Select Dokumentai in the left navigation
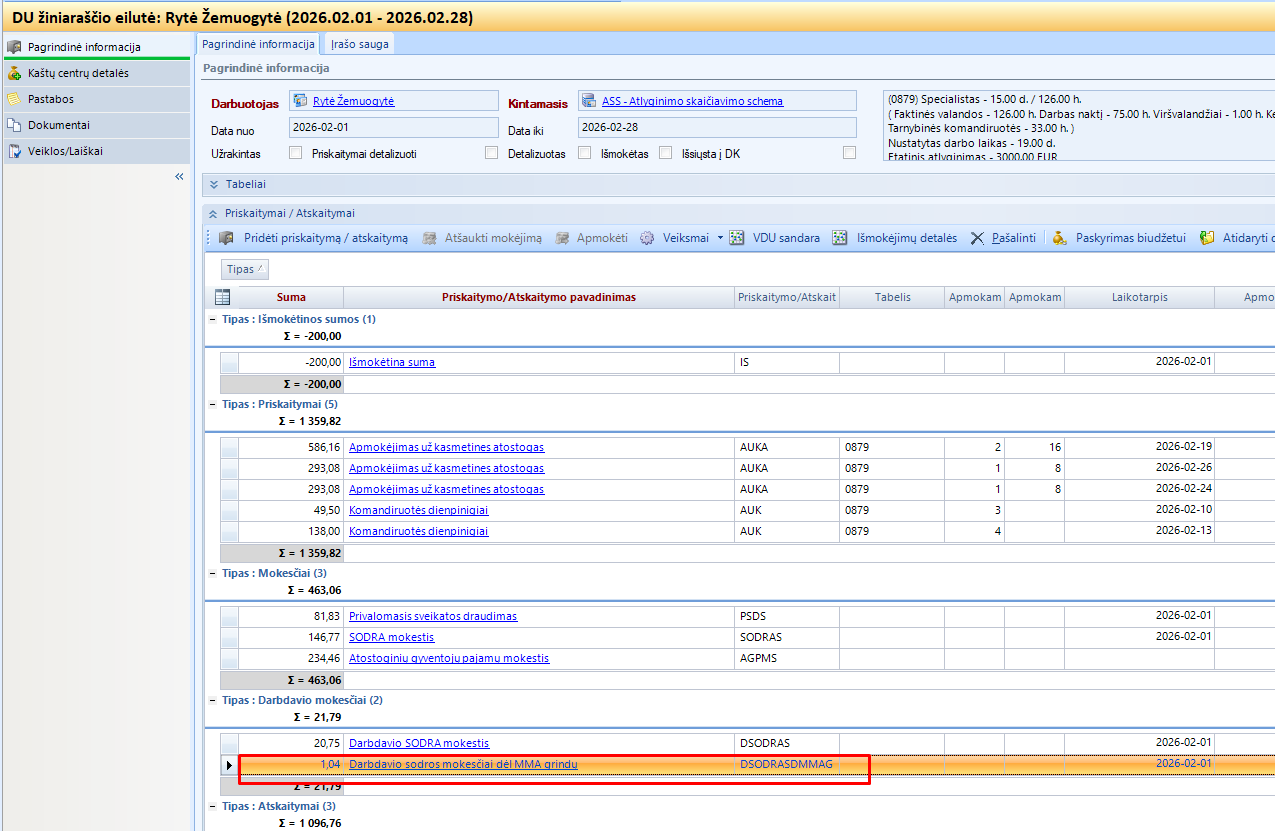Viewport: 1275px width, 831px height. [58, 125]
